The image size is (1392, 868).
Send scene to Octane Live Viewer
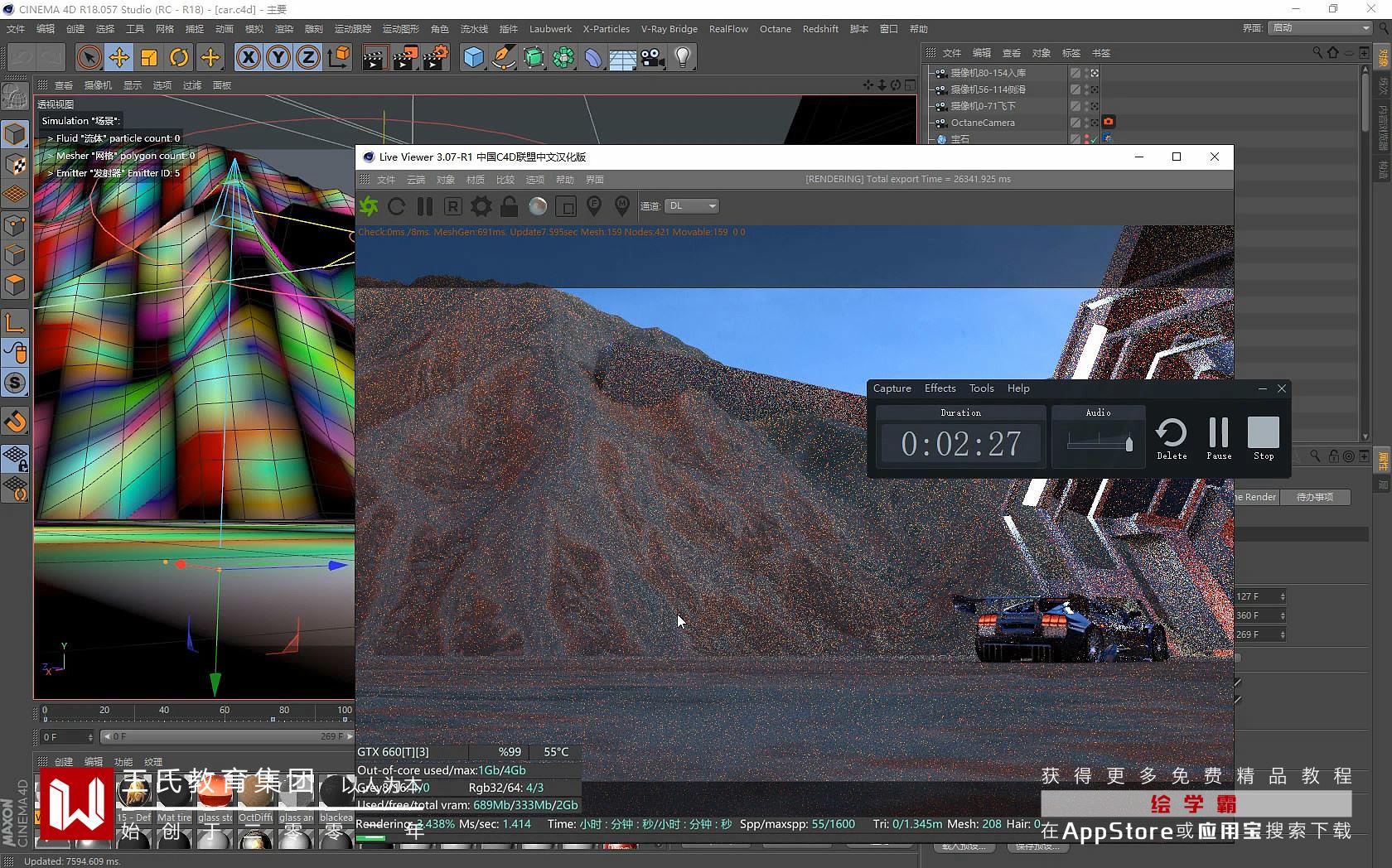coord(369,206)
